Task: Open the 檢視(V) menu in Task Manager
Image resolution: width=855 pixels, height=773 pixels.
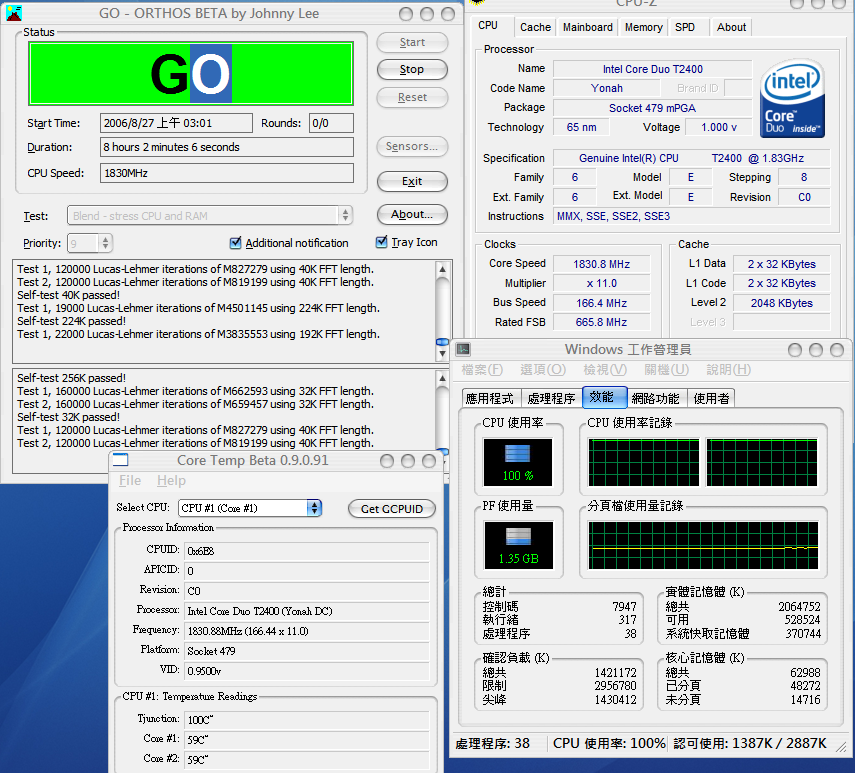Action: (605, 370)
